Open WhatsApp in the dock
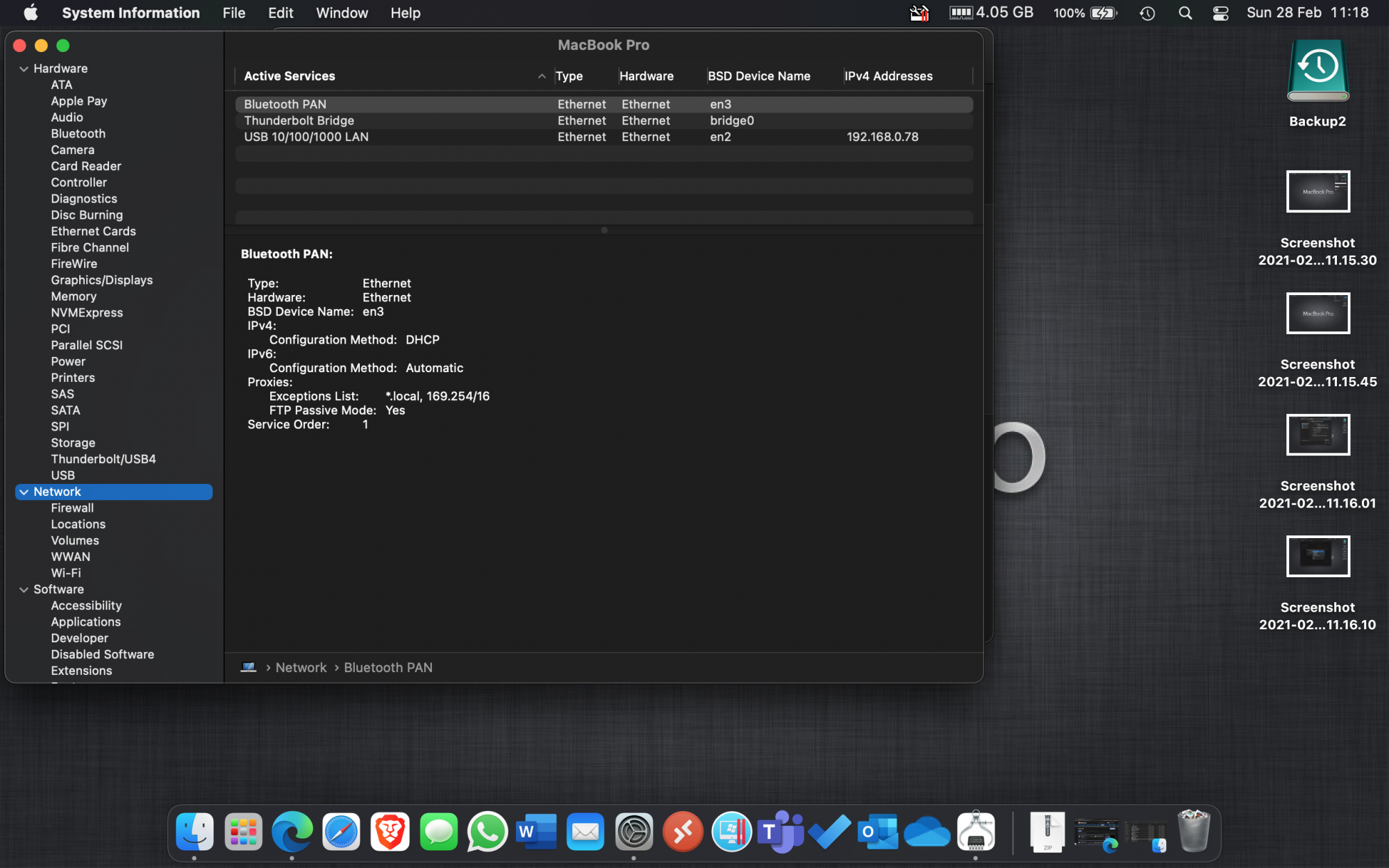This screenshot has height=868, width=1389. (x=488, y=831)
